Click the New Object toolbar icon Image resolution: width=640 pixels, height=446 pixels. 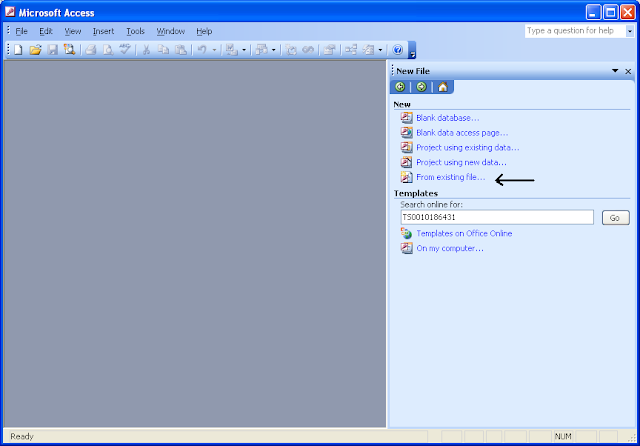369,50
